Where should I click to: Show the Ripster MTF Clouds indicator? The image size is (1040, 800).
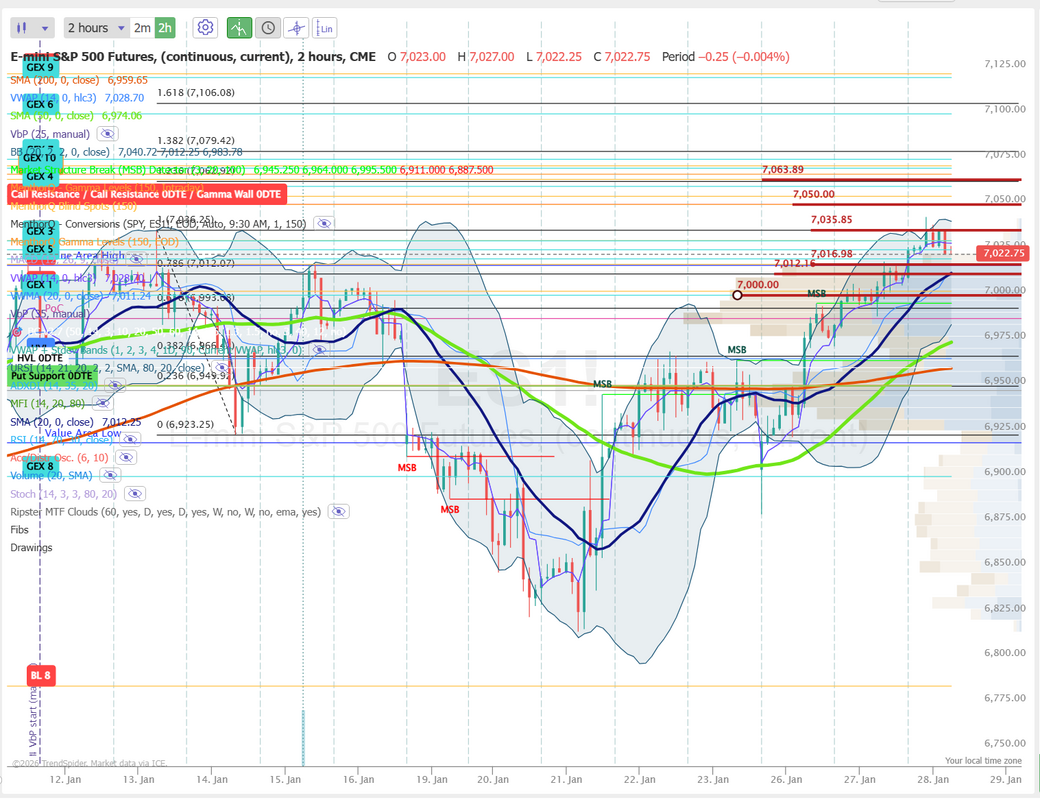339,511
